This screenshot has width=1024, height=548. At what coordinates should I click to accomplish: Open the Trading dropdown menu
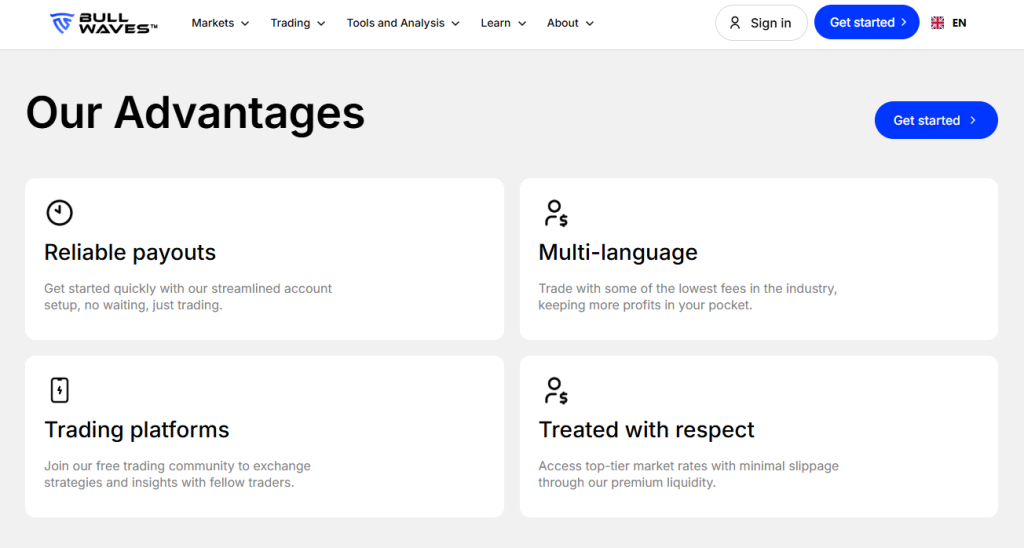(x=298, y=23)
